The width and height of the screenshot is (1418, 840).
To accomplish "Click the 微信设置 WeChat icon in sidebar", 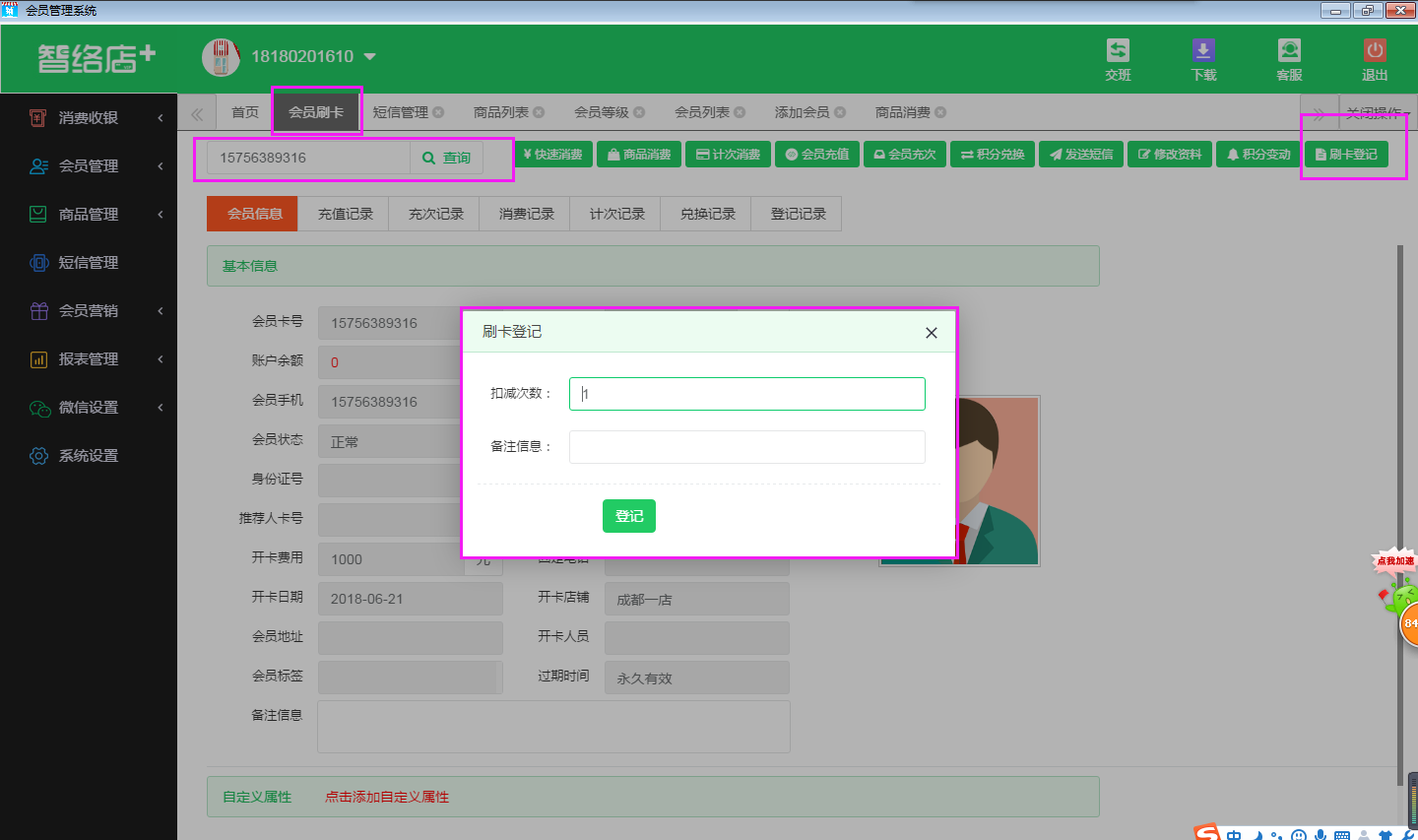I will coord(38,408).
